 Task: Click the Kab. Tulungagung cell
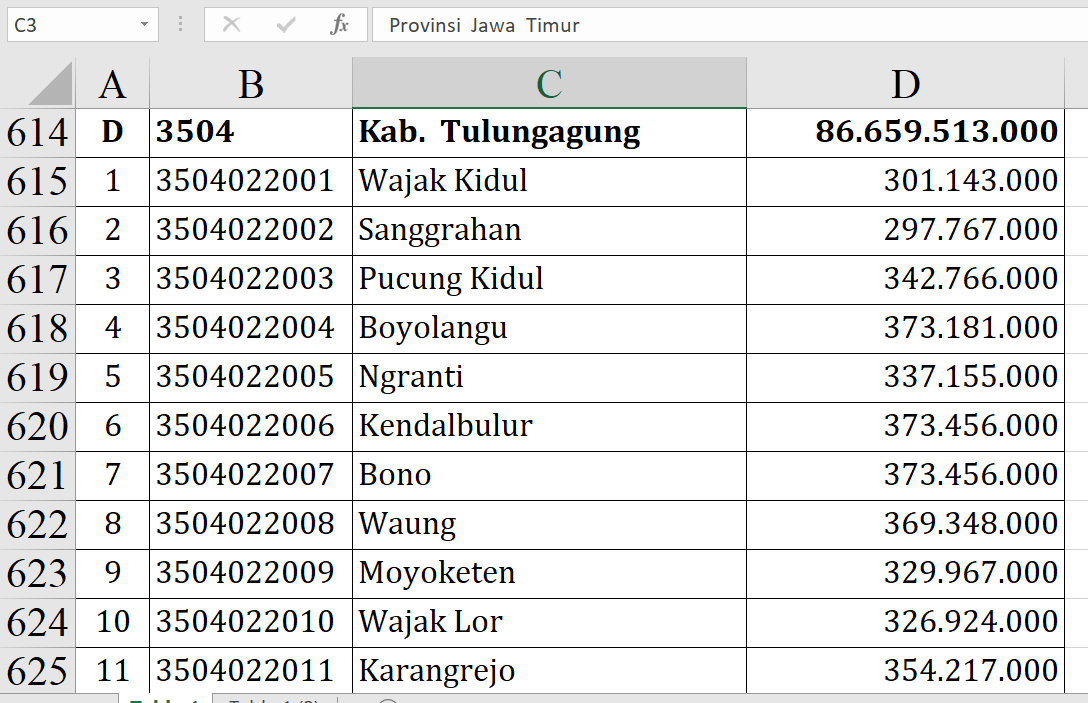tap(548, 132)
